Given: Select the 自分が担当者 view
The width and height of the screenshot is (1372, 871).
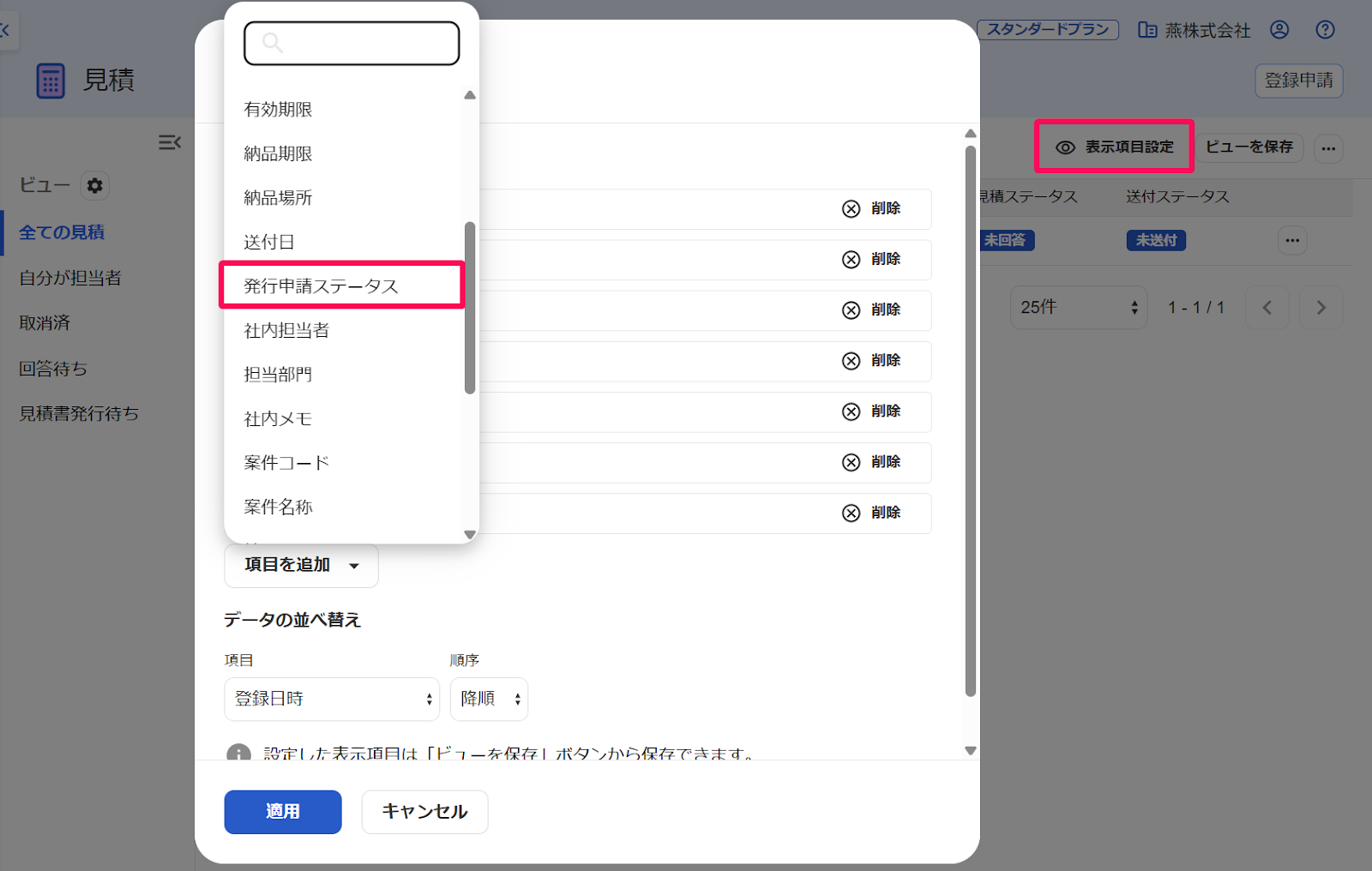Looking at the screenshot, I should coord(70,278).
